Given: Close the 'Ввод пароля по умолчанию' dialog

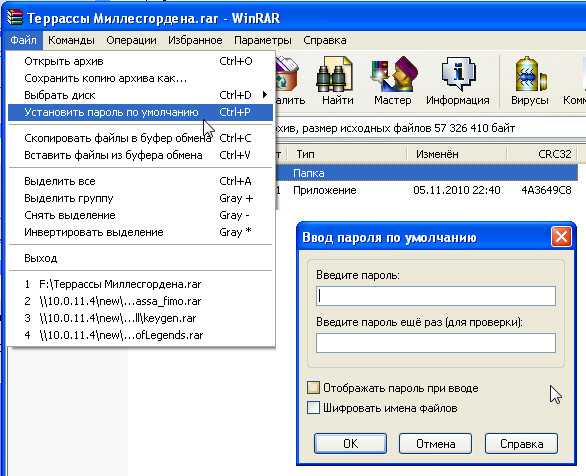Looking at the screenshot, I should tap(561, 237).
